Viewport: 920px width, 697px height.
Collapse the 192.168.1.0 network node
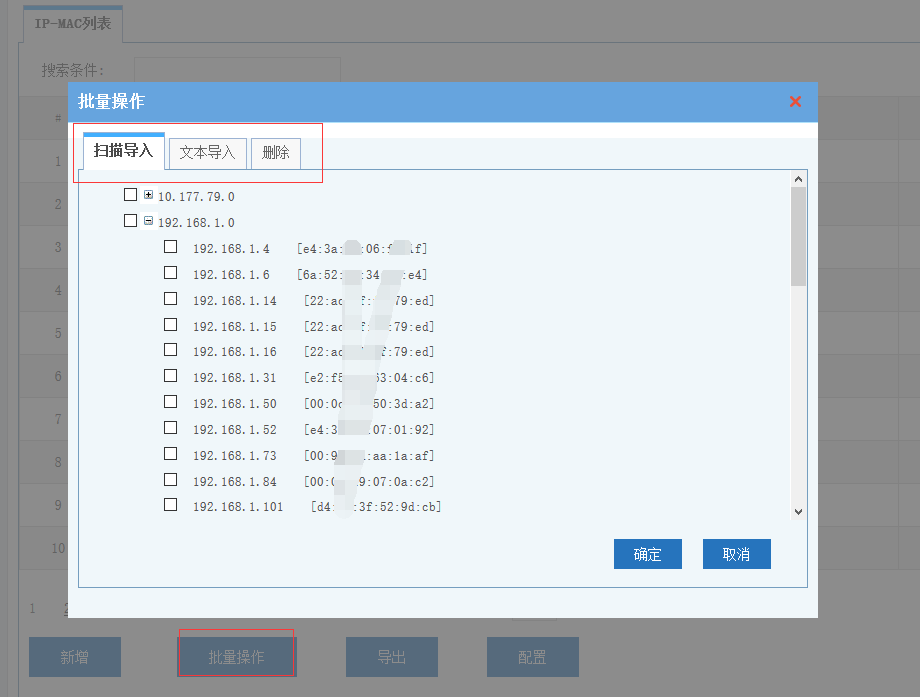click(x=149, y=221)
